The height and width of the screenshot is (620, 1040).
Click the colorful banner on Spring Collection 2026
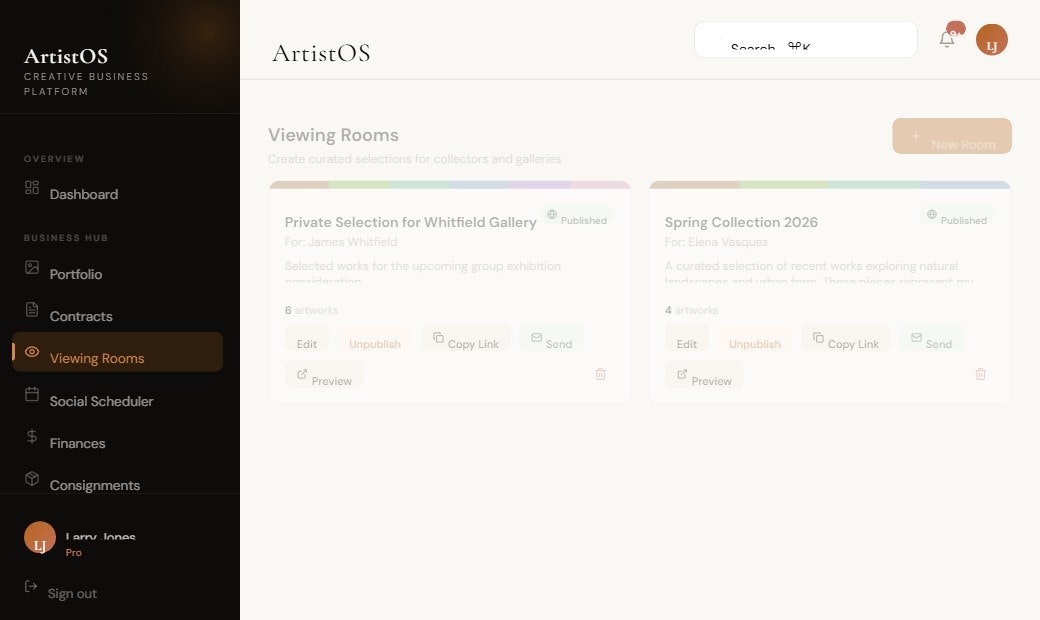point(829,184)
